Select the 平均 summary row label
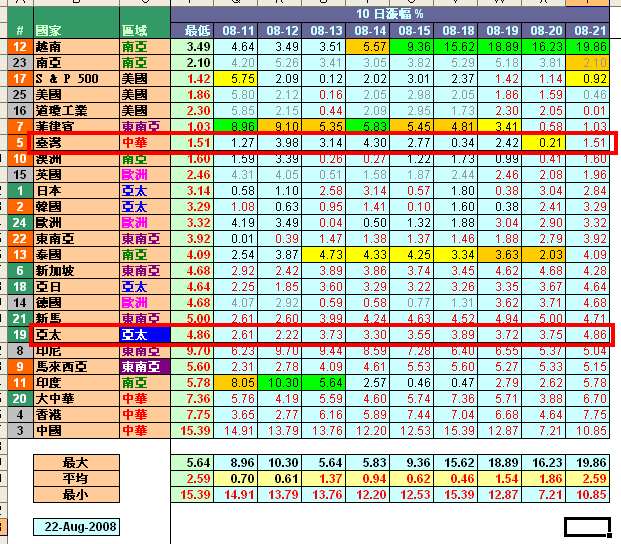This screenshot has height=544, width=621. pos(75,478)
